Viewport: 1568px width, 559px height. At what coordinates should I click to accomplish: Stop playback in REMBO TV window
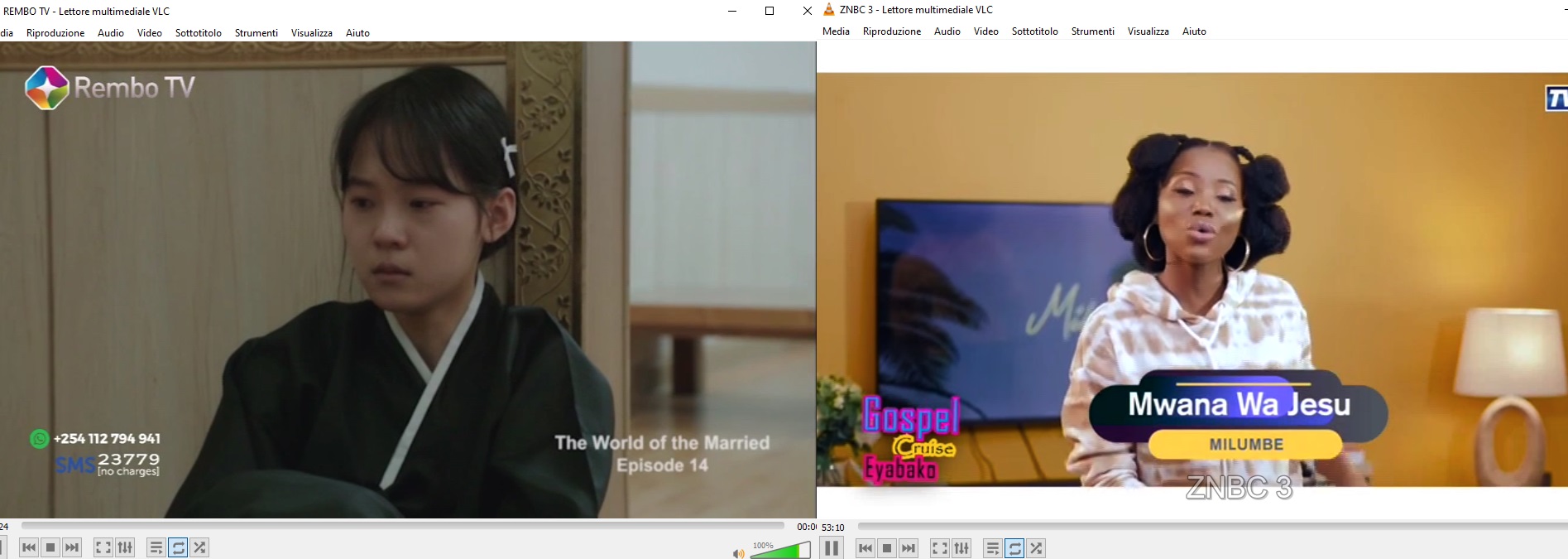(50, 547)
